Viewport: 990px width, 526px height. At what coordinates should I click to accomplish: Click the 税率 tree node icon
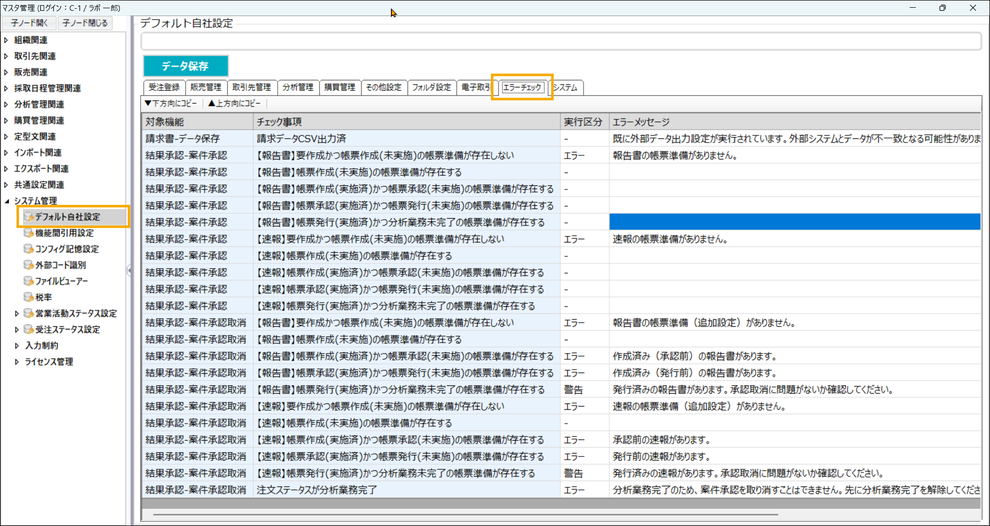28,297
